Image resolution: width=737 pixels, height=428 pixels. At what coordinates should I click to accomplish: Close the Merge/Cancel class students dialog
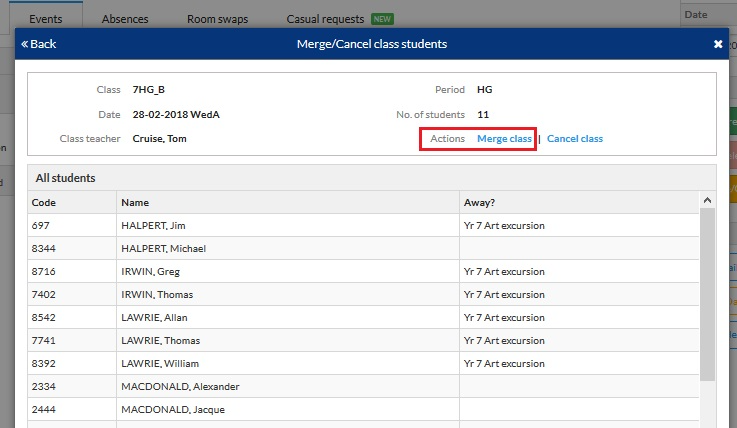coord(718,44)
